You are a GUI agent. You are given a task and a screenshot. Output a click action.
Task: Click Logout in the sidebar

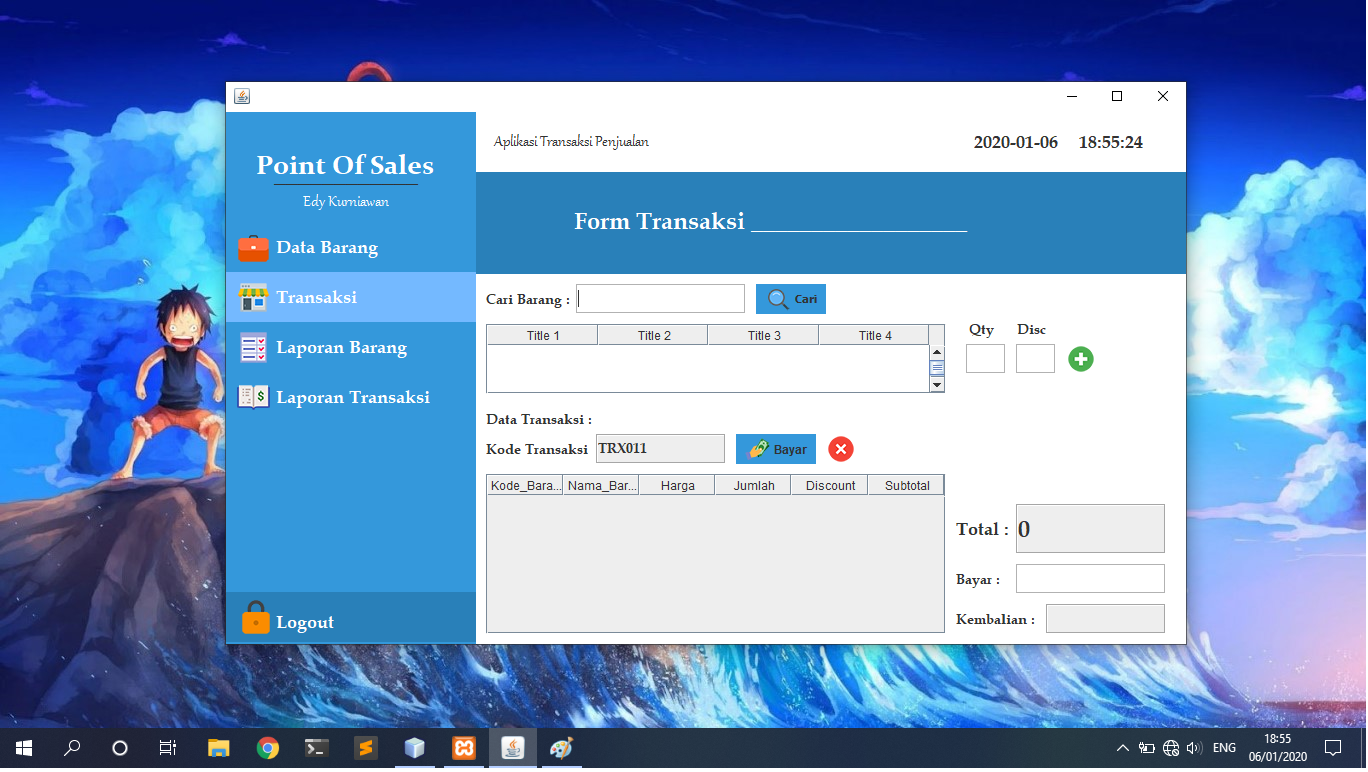(350, 618)
